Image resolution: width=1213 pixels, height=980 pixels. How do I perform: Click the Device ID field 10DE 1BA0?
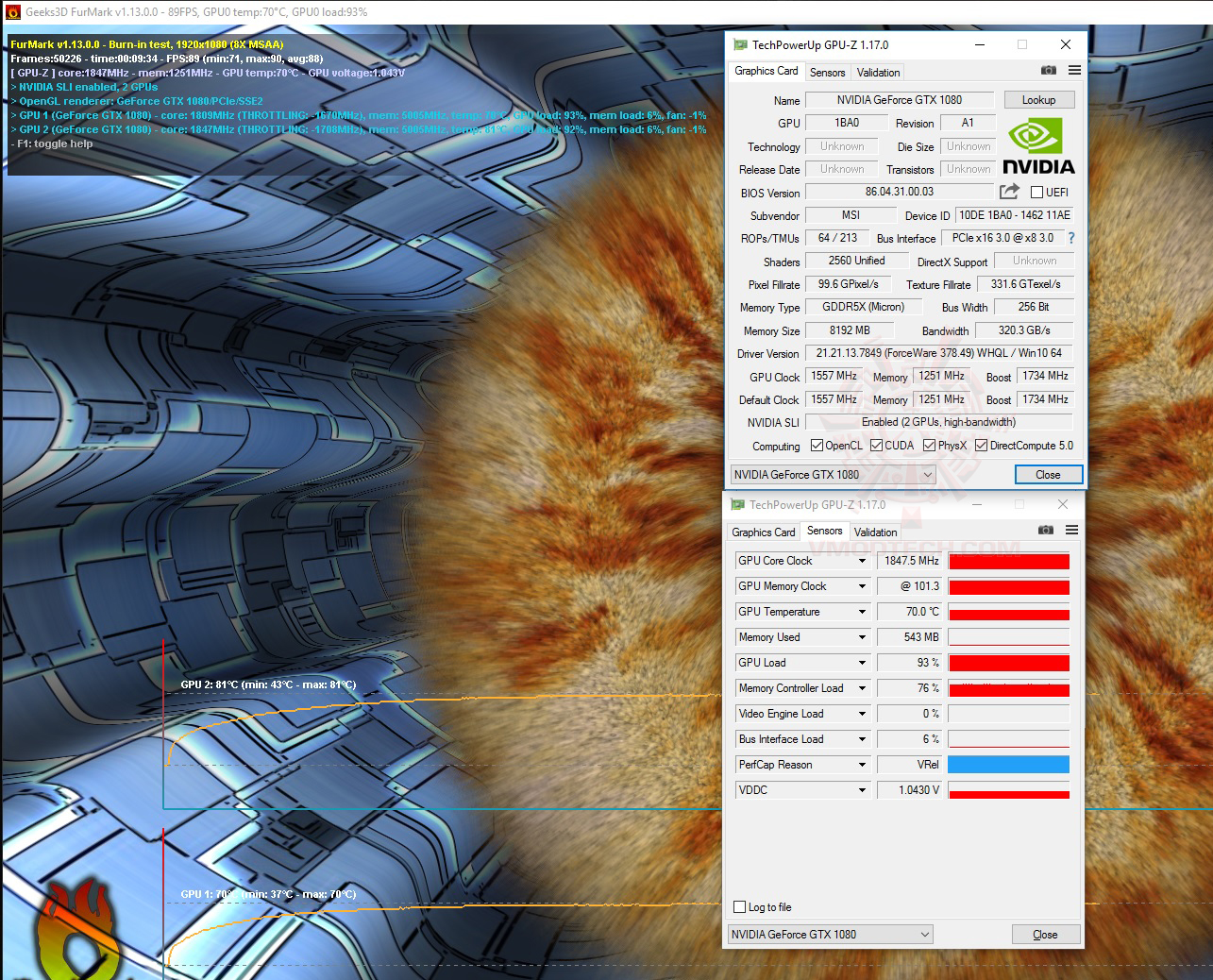click(x=1015, y=215)
